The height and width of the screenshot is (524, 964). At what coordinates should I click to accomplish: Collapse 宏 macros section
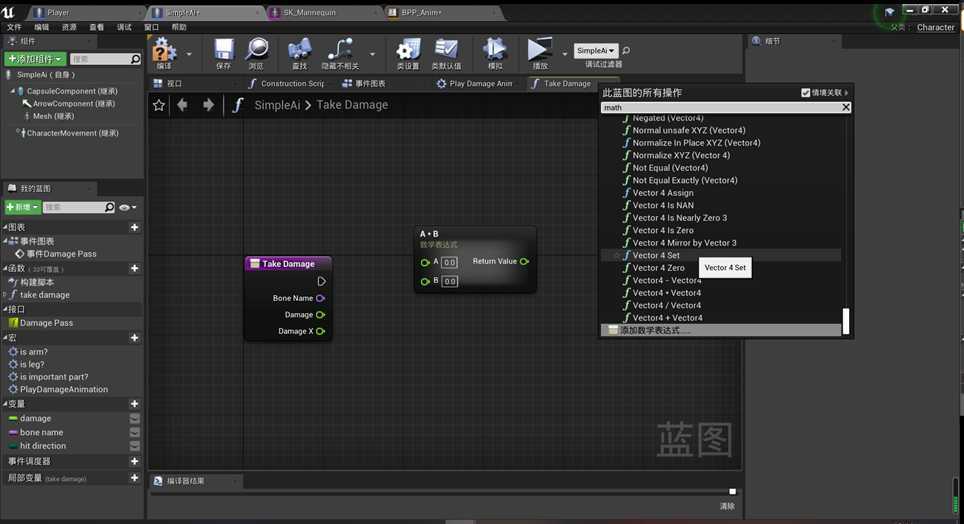click(5, 338)
